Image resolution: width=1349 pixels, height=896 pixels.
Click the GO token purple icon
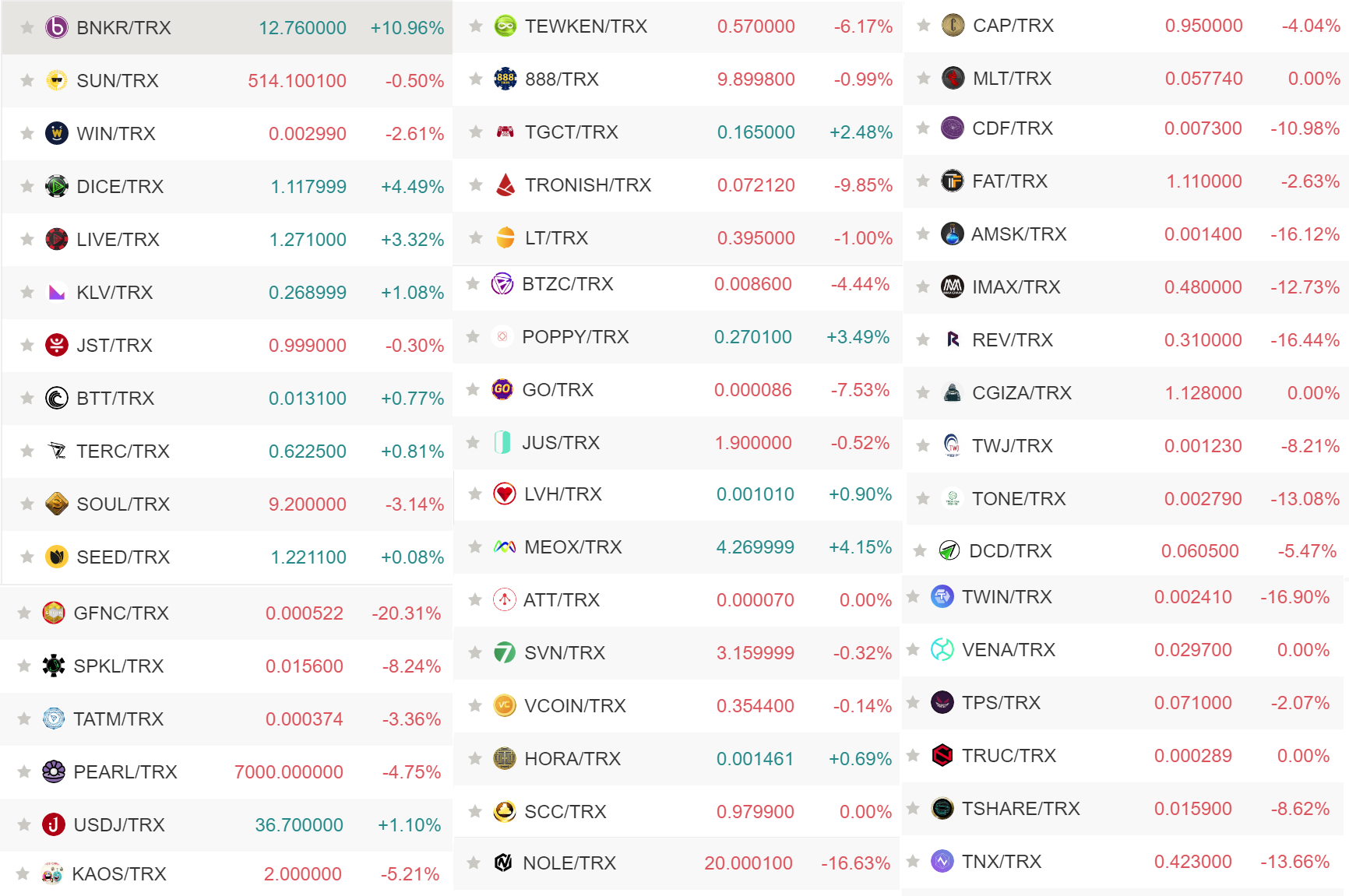tap(502, 390)
